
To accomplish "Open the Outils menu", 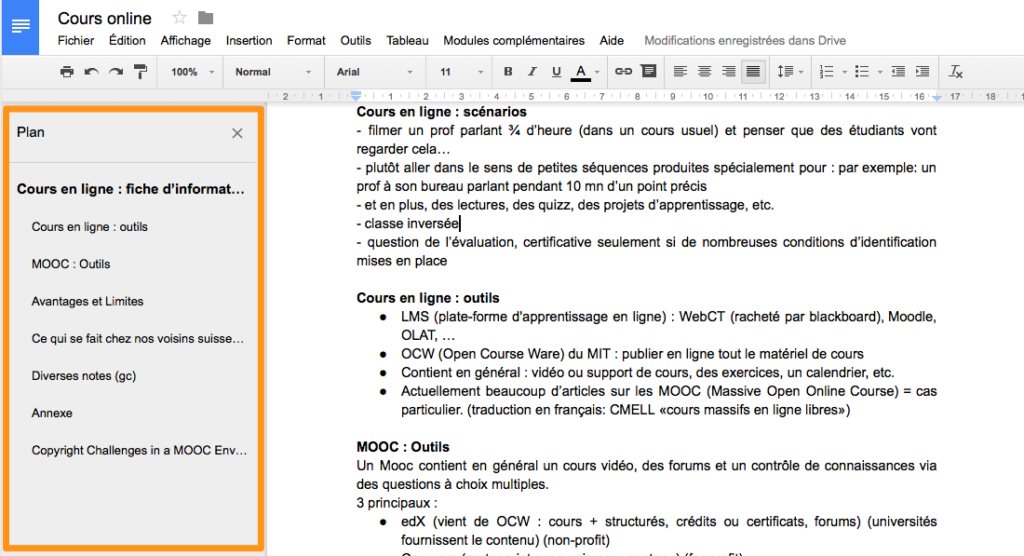I will click(x=355, y=41).
